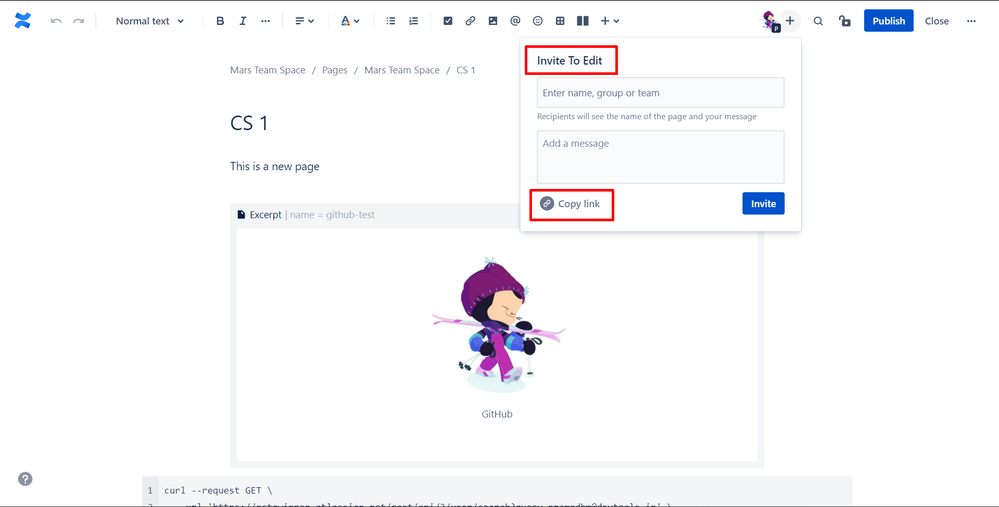Click the Enter name, group or team field
Screen dimensions: 999x507
(x=661, y=93)
